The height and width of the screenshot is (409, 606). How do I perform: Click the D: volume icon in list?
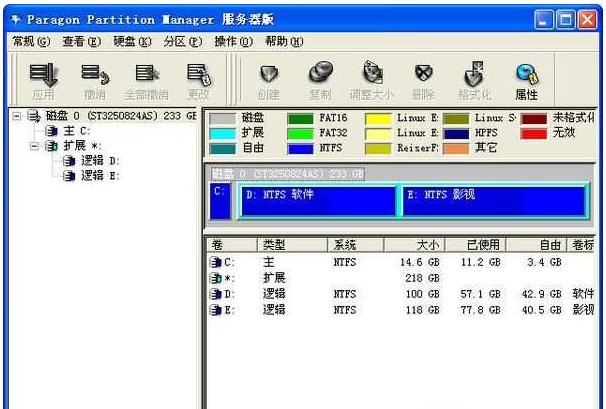click(x=215, y=294)
